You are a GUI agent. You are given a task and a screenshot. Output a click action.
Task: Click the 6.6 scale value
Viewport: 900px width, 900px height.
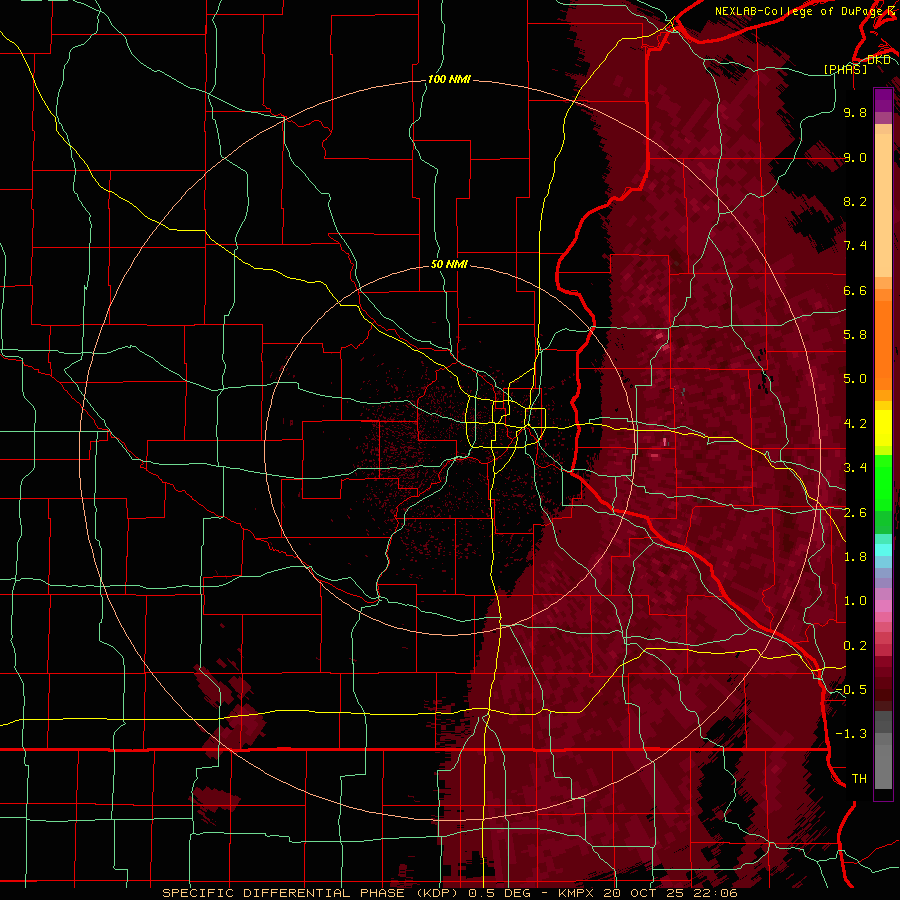(x=855, y=290)
